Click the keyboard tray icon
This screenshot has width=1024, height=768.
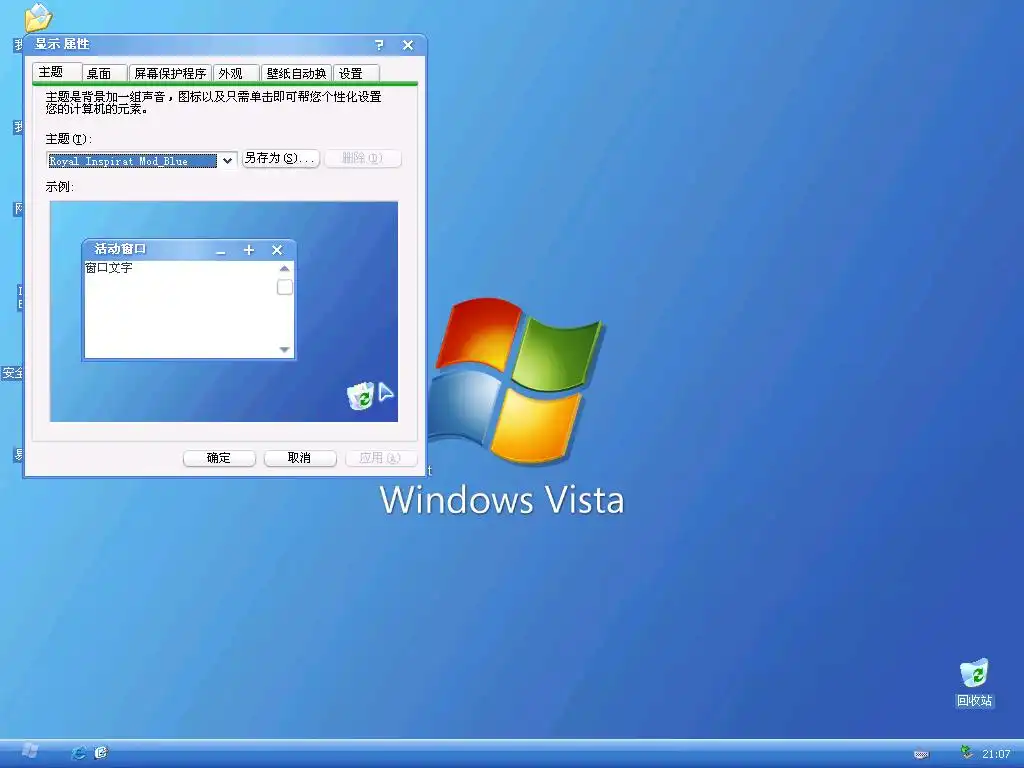[921, 754]
